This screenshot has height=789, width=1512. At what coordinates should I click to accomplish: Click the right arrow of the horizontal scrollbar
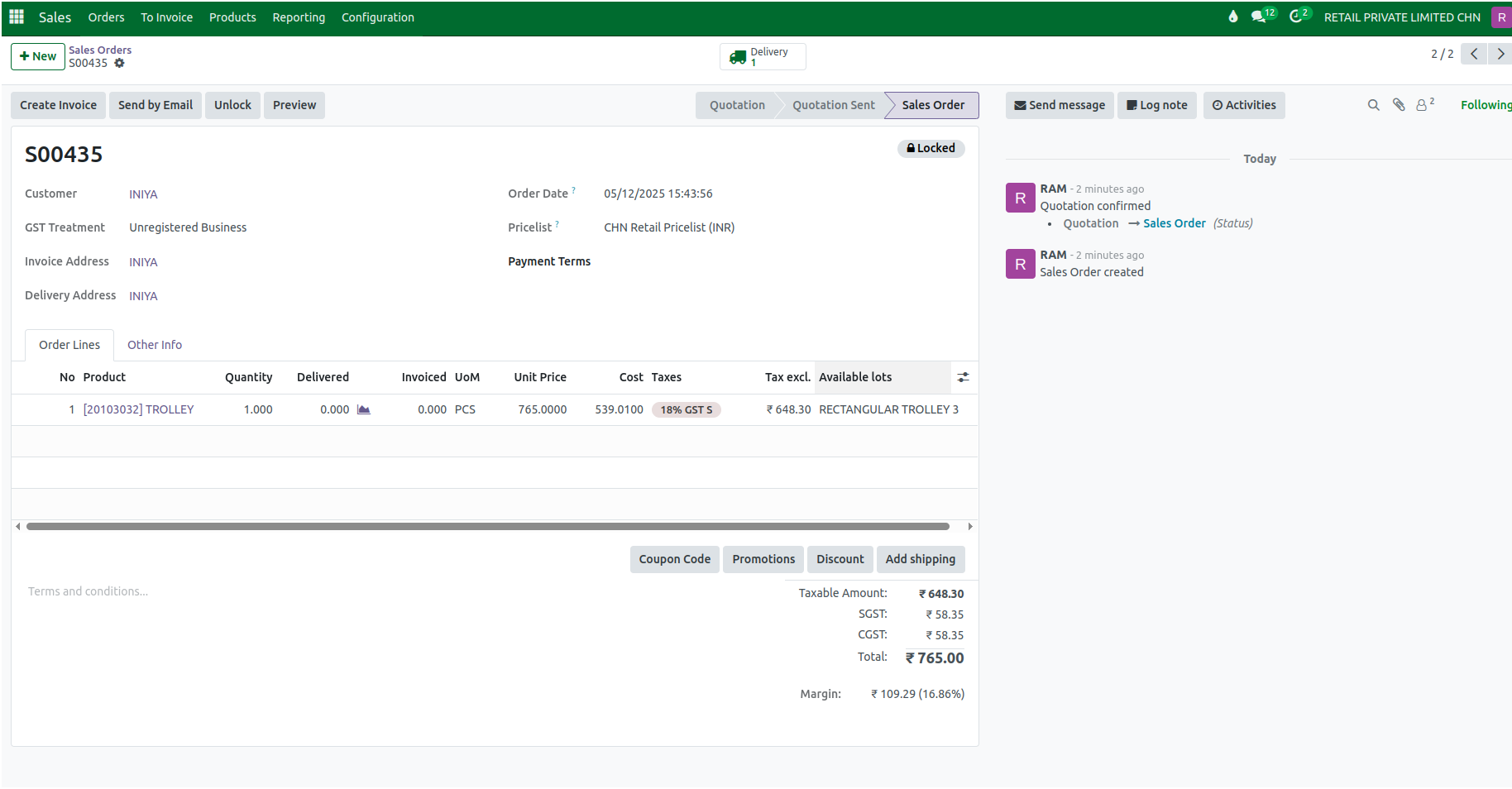pos(969,526)
